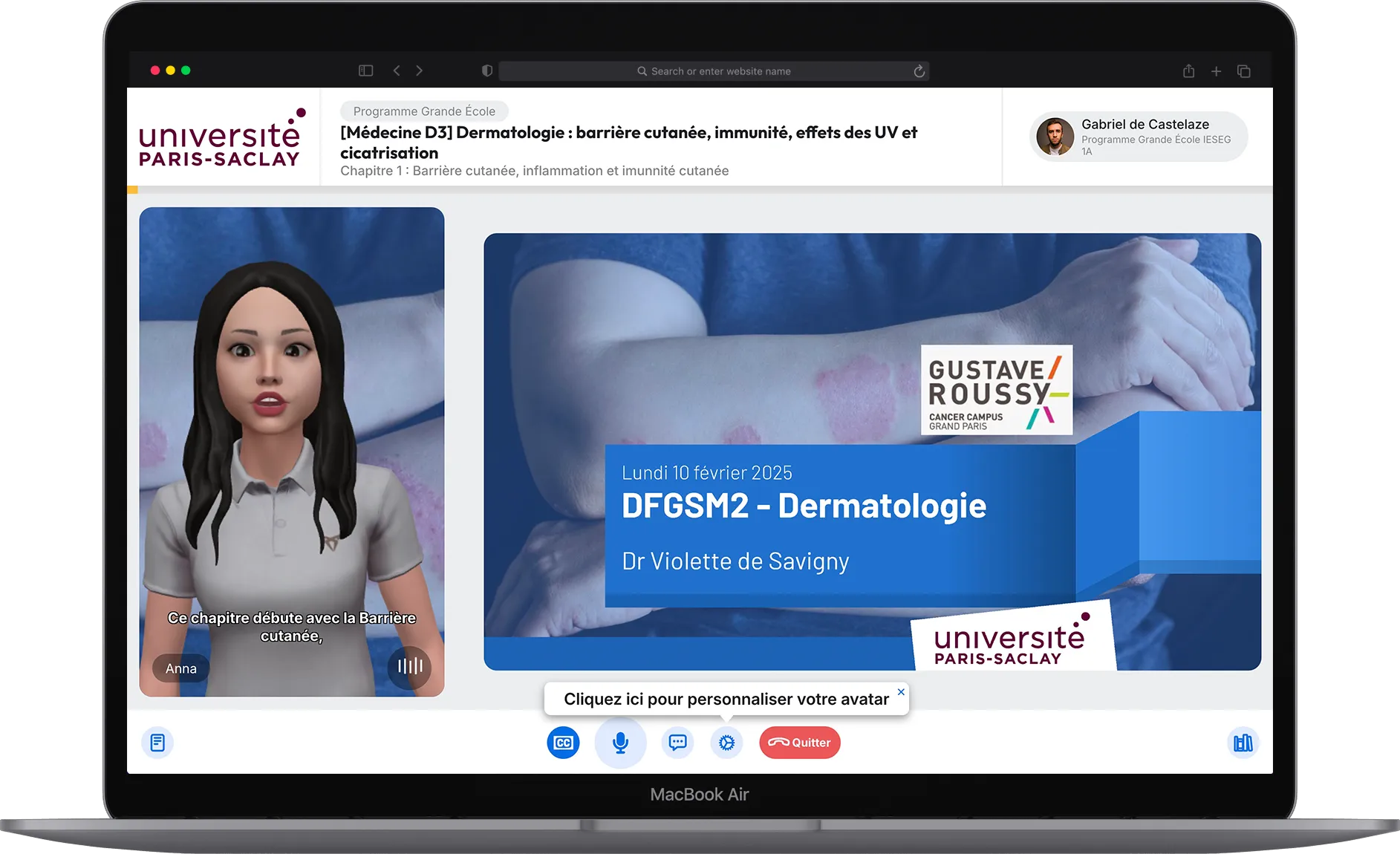Show browser tab overview
1400x854 pixels.
click(1244, 71)
